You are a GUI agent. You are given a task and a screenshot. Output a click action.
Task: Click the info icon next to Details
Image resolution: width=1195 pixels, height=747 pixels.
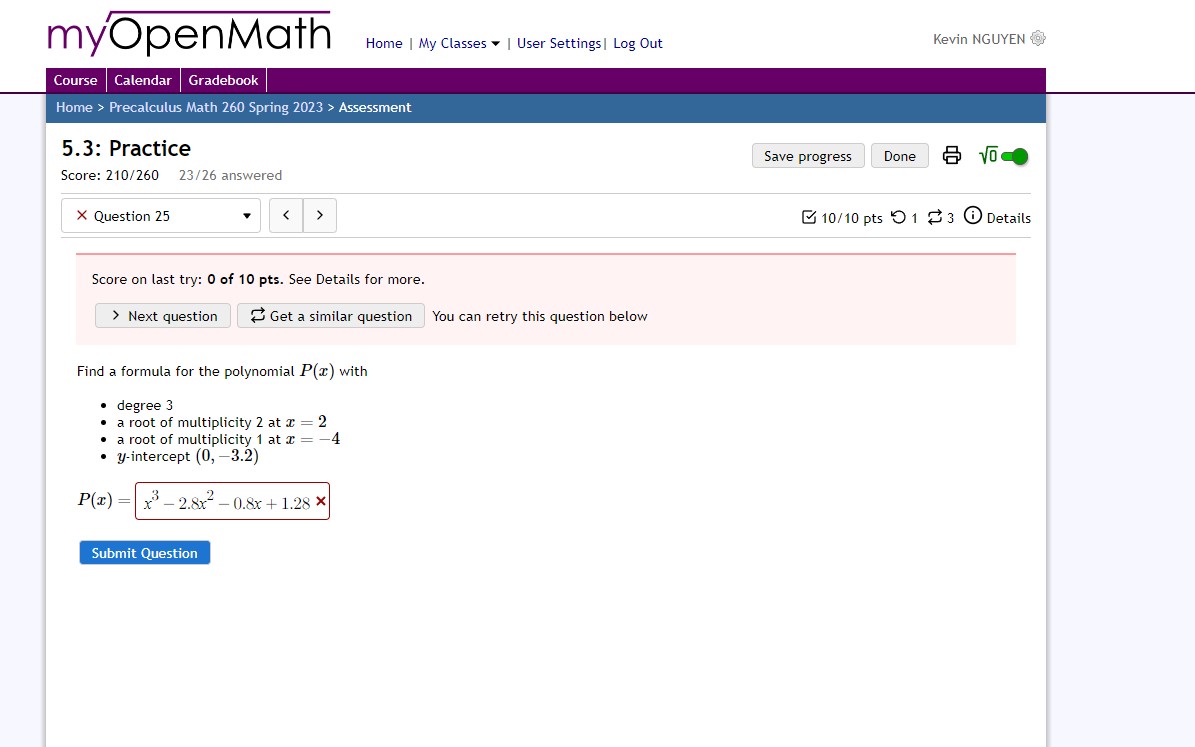tap(973, 216)
